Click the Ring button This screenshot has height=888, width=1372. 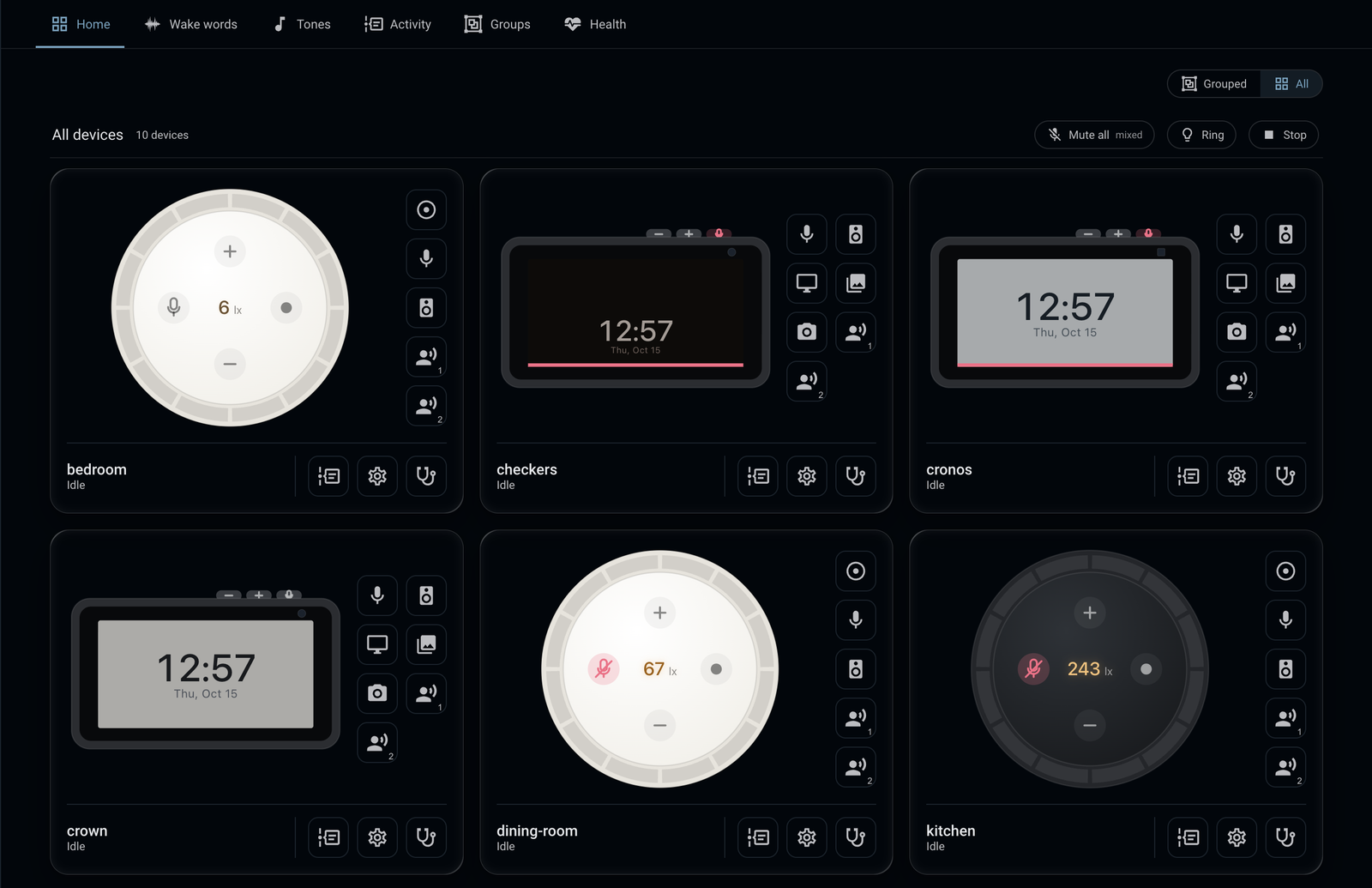1201,135
